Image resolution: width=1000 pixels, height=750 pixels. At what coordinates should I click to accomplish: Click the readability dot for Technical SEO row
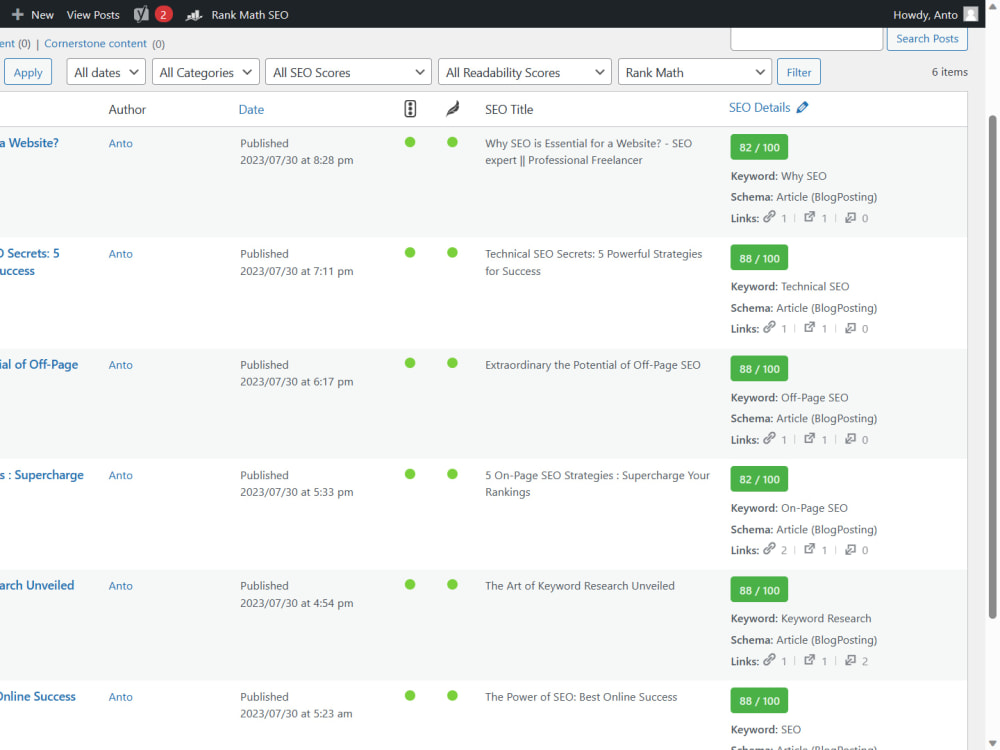[452, 253]
